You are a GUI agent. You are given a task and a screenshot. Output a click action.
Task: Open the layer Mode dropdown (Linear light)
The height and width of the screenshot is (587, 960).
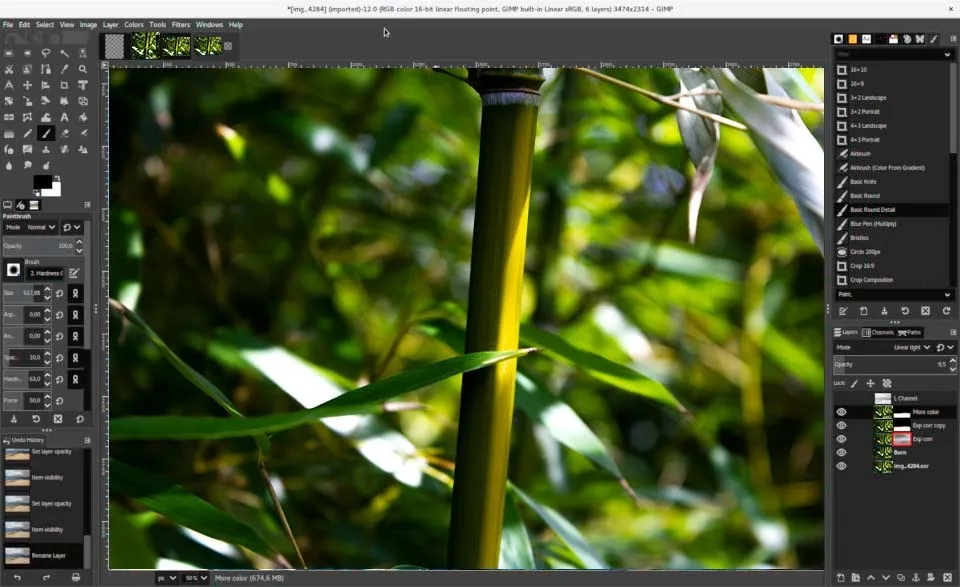click(910, 347)
